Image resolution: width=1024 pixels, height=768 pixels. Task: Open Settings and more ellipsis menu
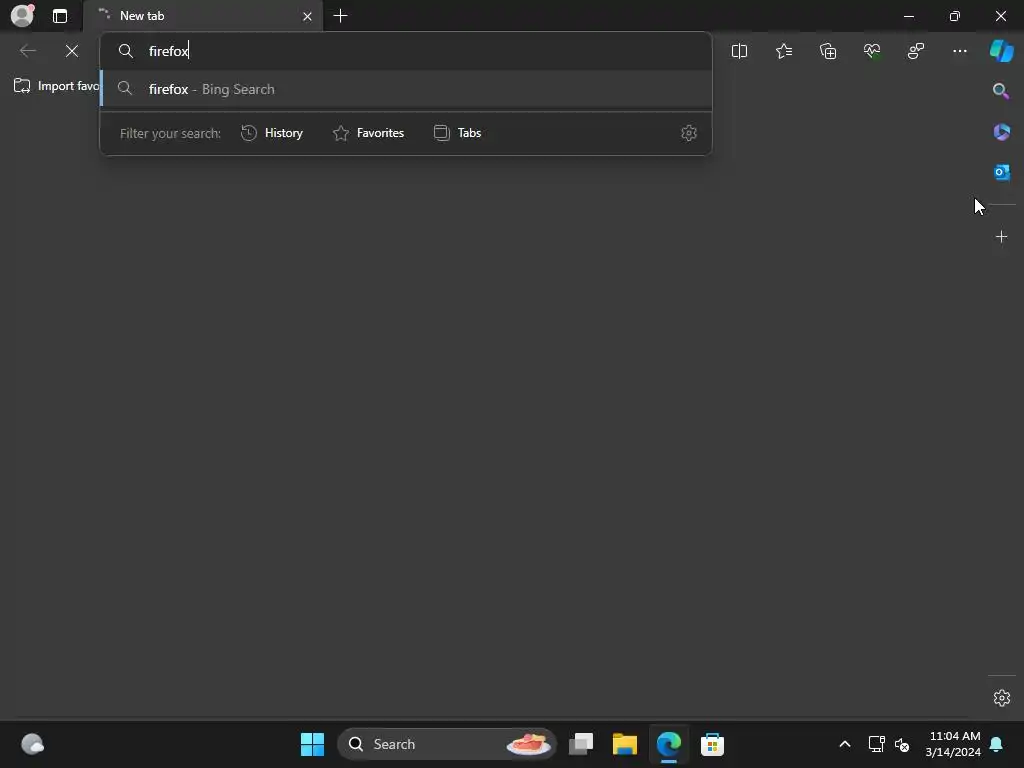click(x=960, y=51)
